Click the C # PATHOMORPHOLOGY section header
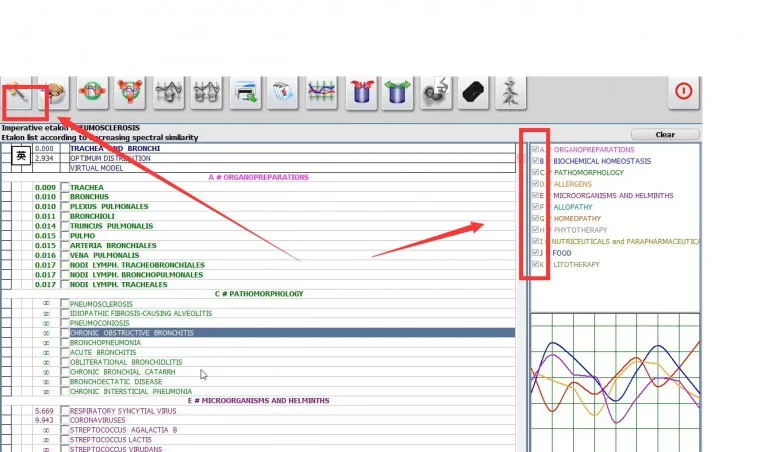 click(259, 294)
